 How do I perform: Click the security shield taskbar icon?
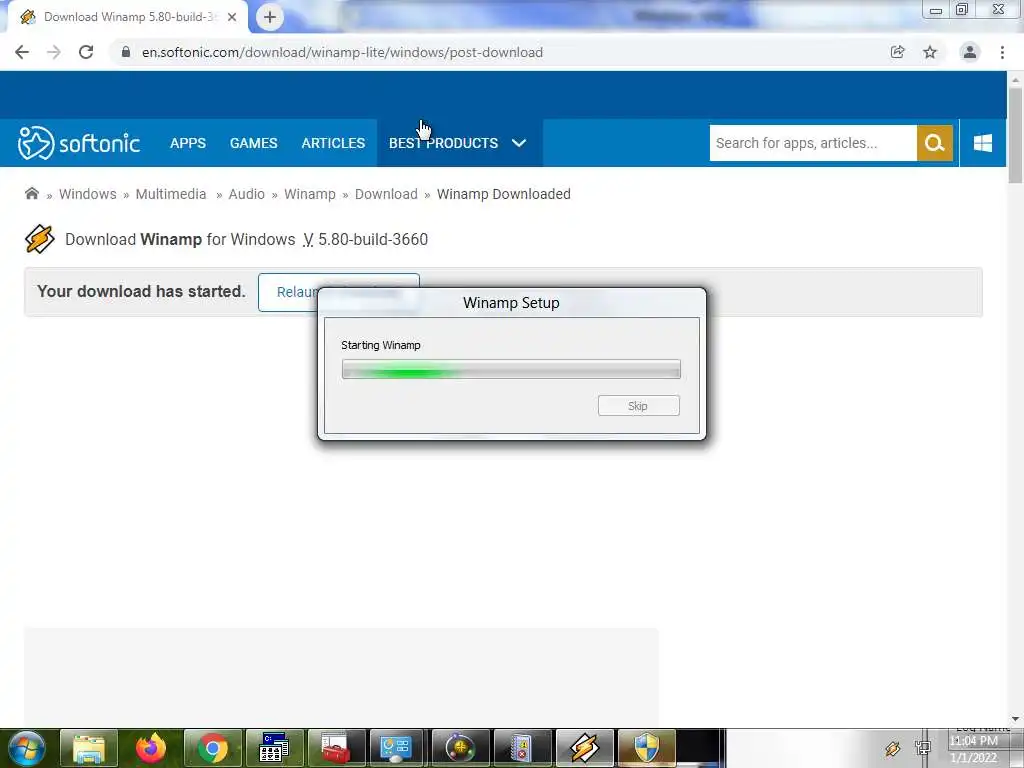point(647,748)
